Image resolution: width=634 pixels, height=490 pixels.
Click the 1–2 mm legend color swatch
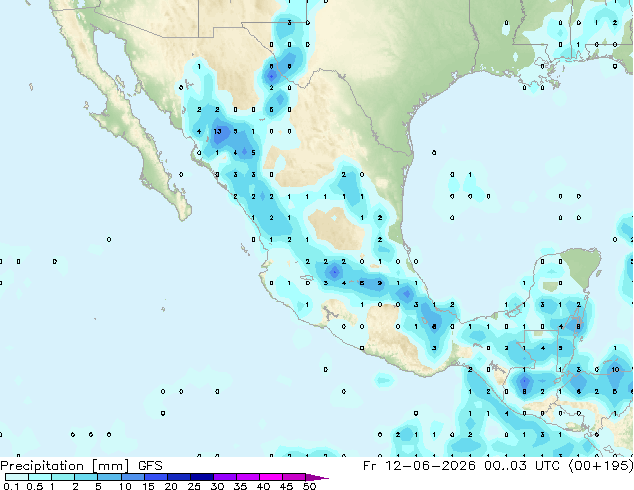coord(63,477)
